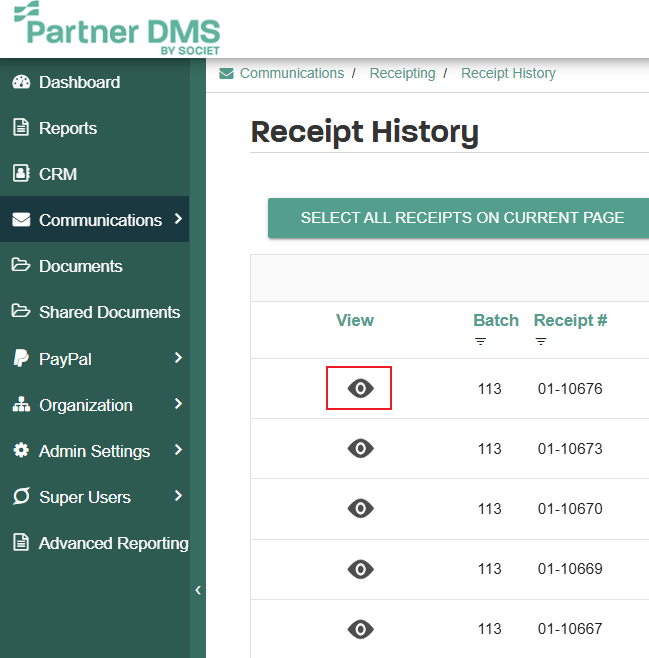Screen dimensions: 649x658
Task: View receipt 01-10669 with eye icon
Action: pyautogui.click(x=360, y=569)
